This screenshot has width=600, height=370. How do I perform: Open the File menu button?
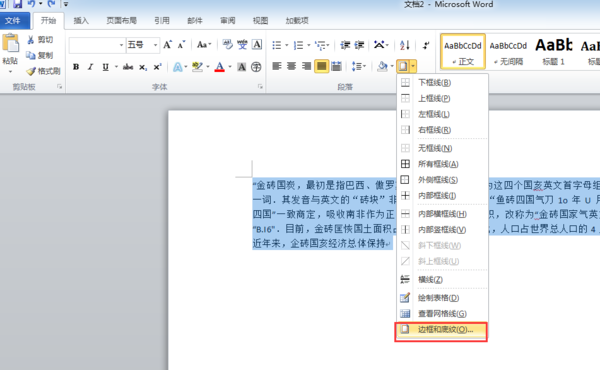pyautogui.click(x=14, y=21)
